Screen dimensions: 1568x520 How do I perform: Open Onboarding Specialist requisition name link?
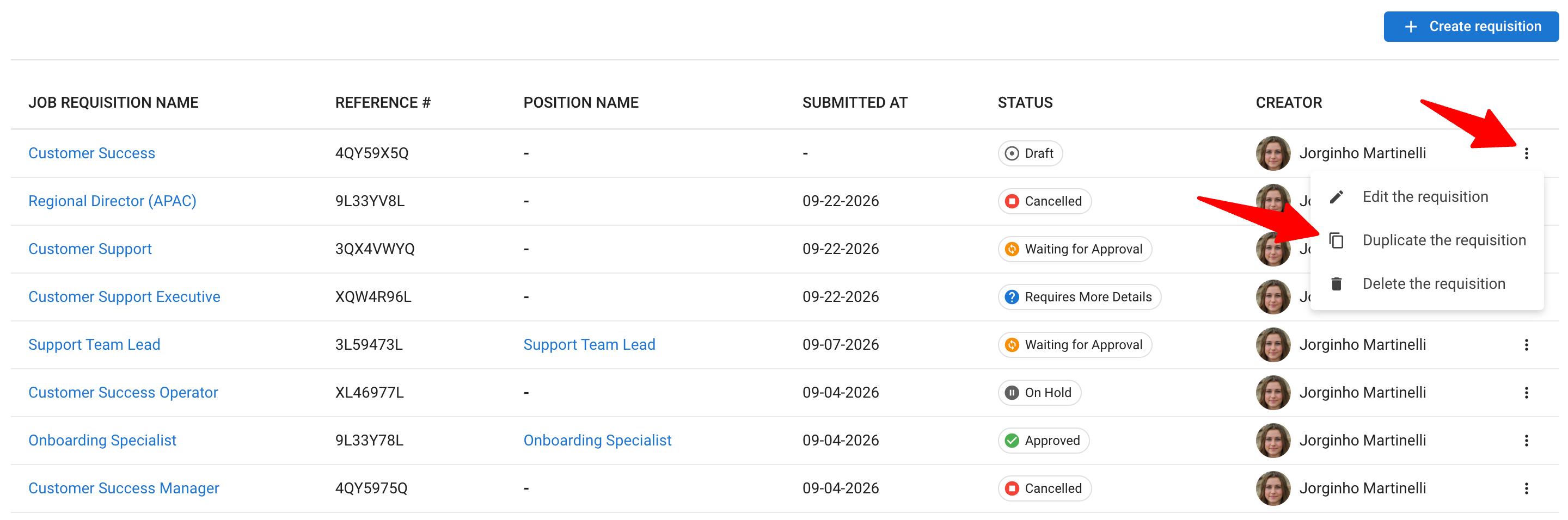coord(102,441)
